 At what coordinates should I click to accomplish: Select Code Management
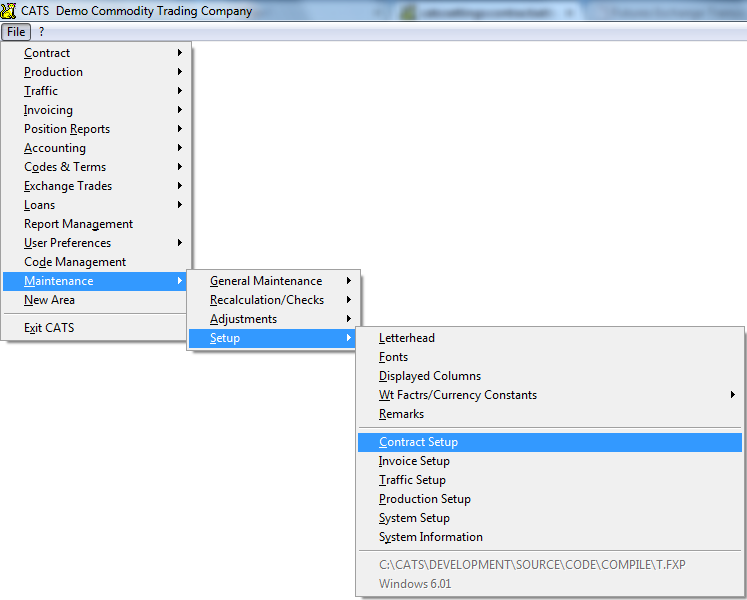pyautogui.click(x=97, y=262)
